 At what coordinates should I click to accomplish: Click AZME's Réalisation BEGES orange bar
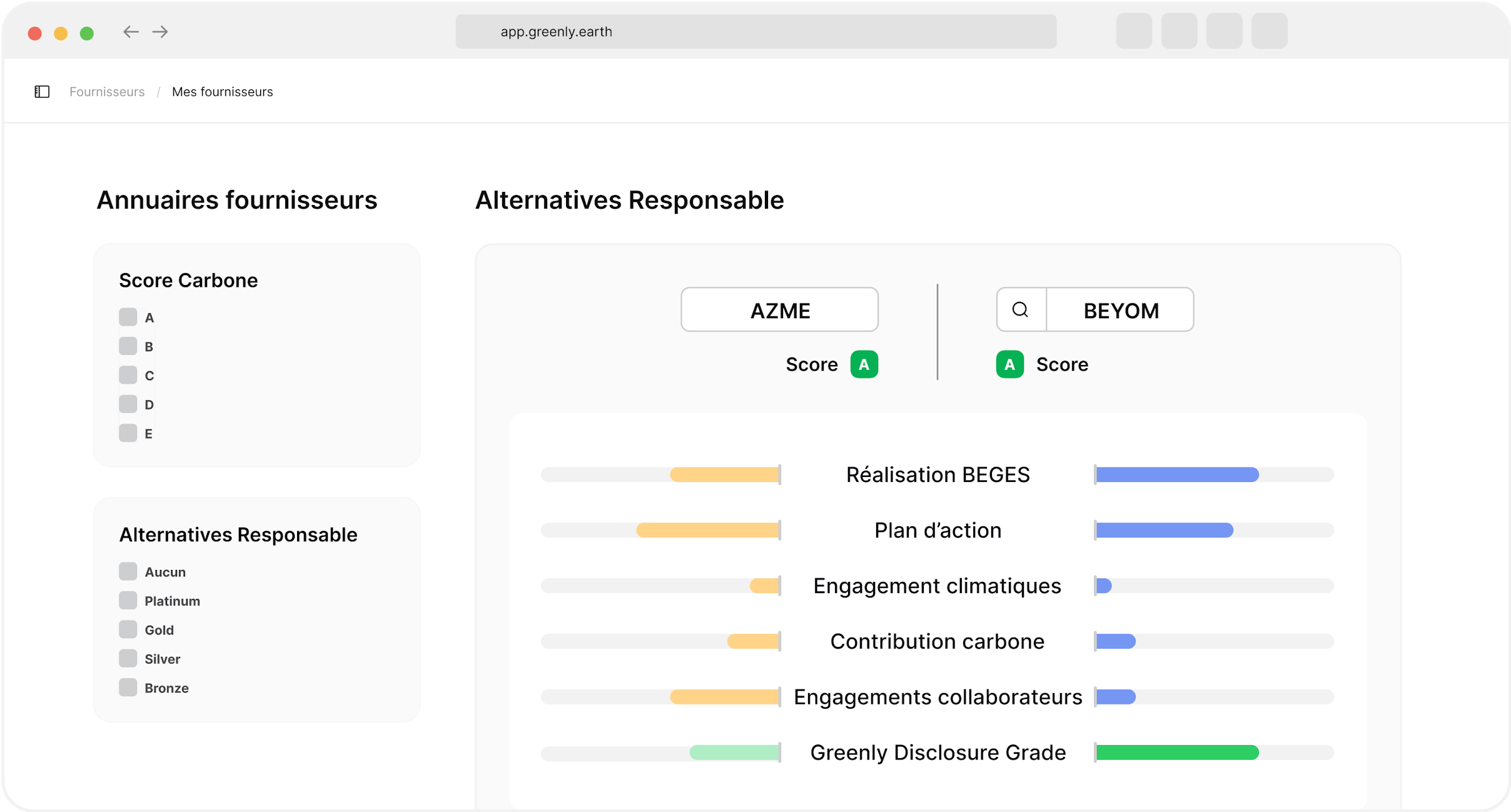tap(725, 475)
